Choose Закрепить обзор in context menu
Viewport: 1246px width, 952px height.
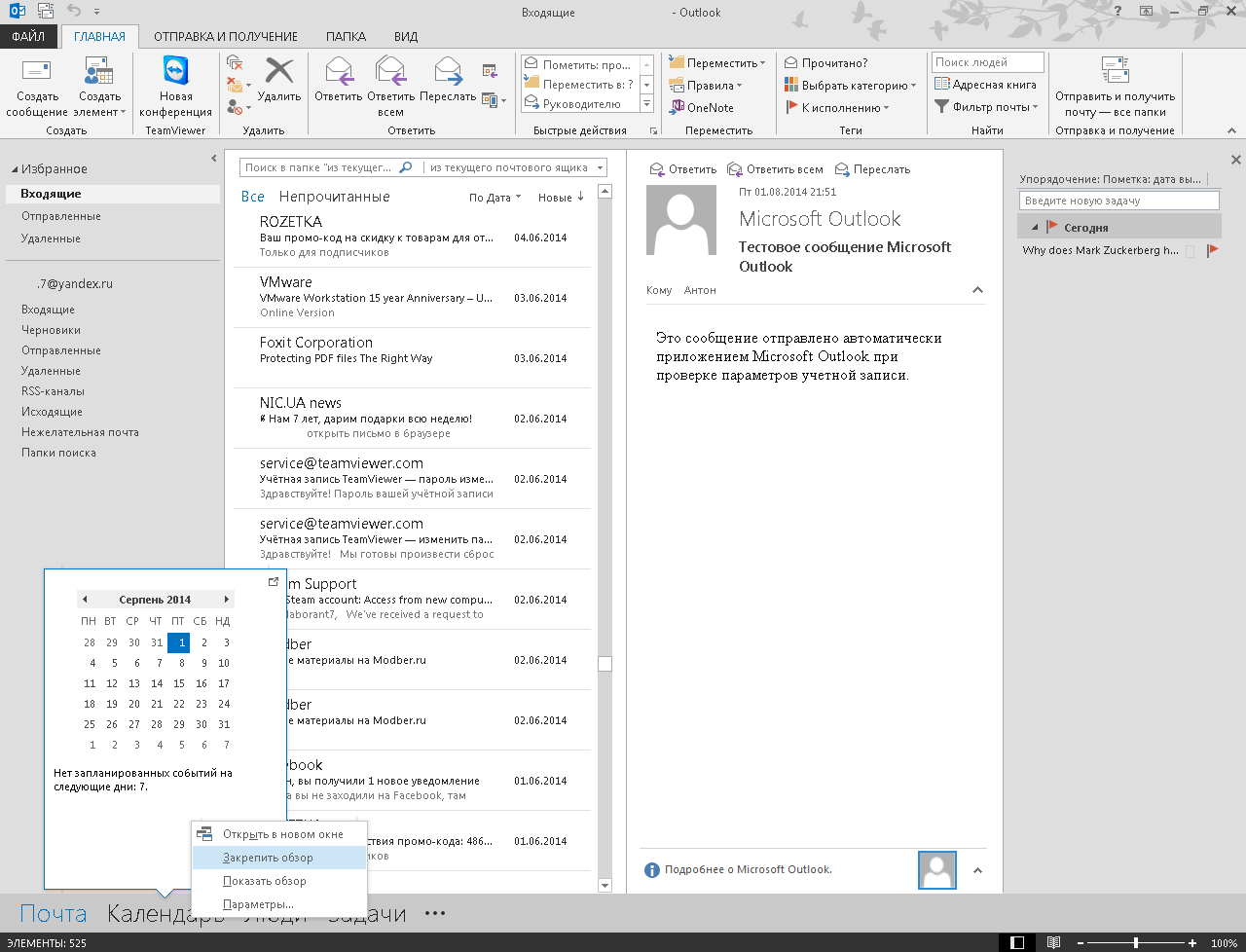coord(279,858)
